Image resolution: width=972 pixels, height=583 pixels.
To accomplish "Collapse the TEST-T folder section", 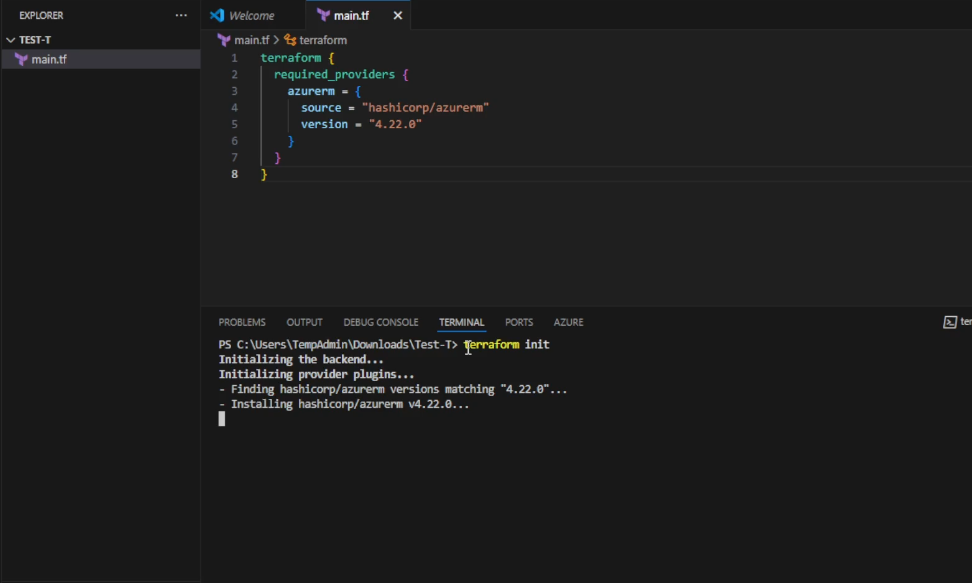I will click(29, 40).
